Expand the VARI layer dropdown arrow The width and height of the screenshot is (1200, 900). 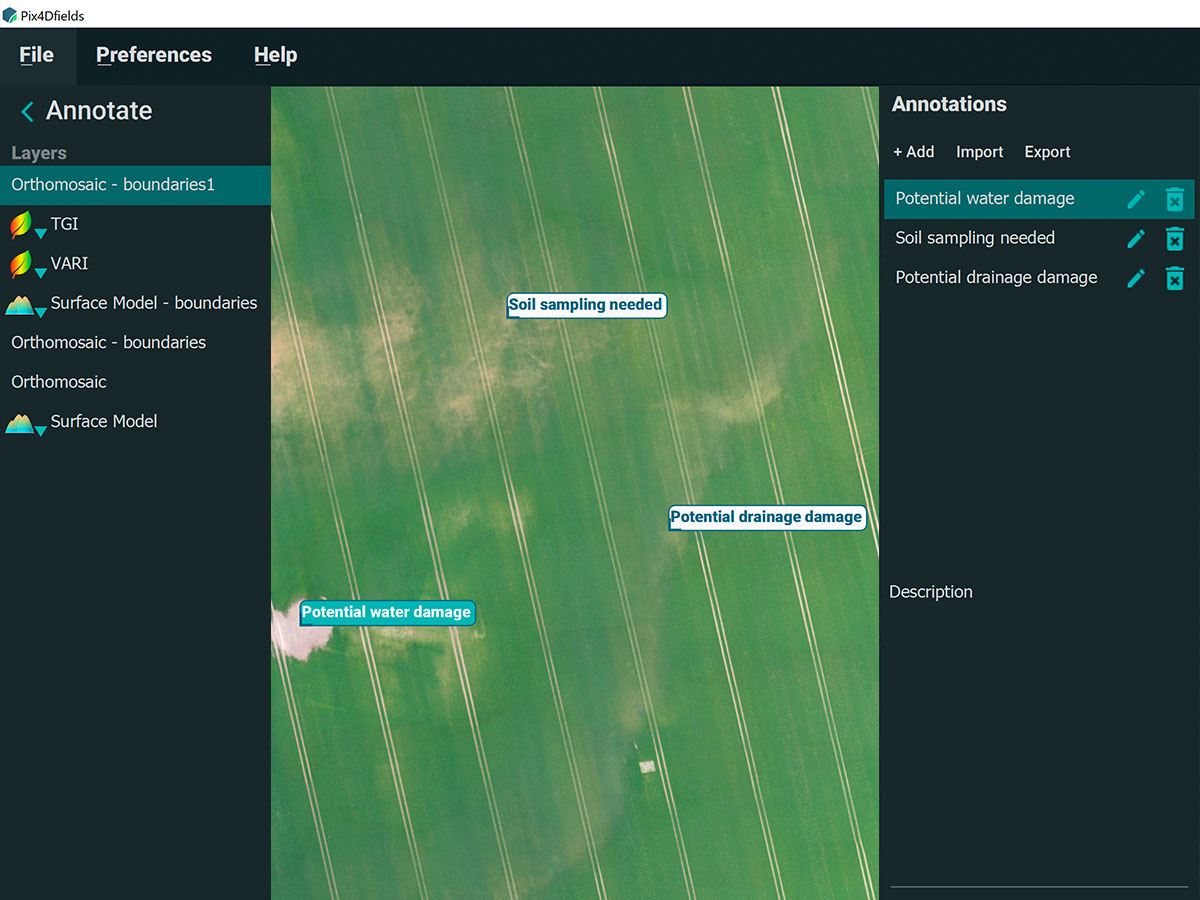40,273
